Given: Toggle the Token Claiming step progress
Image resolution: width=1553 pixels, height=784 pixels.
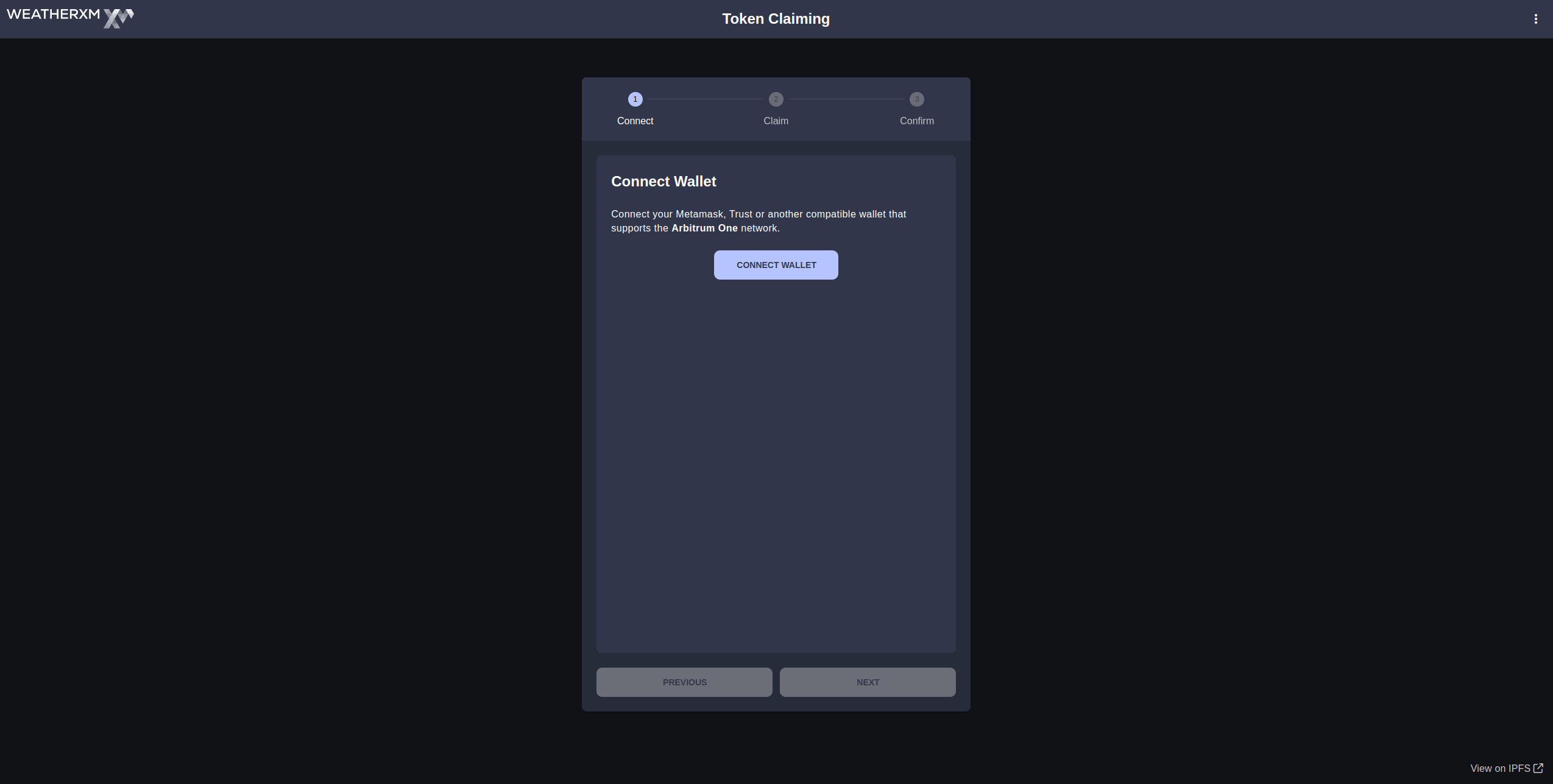Looking at the screenshot, I should 776,108.
